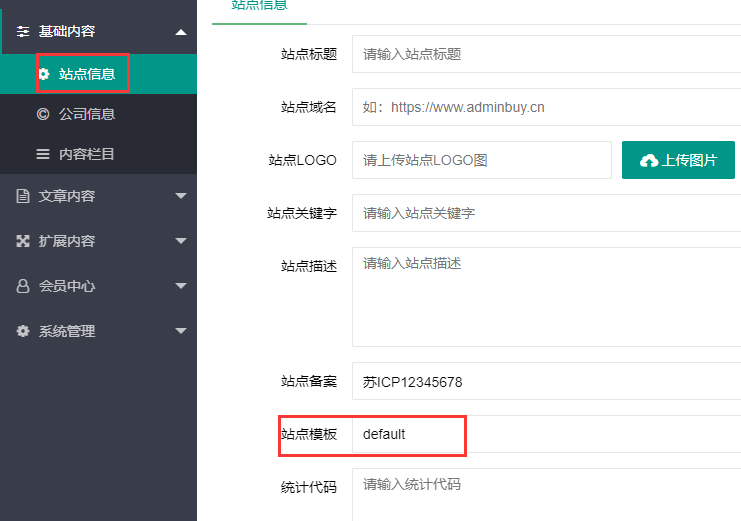
Task: Expand the 扩展内容 dropdown arrow
Action: coord(180,241)
